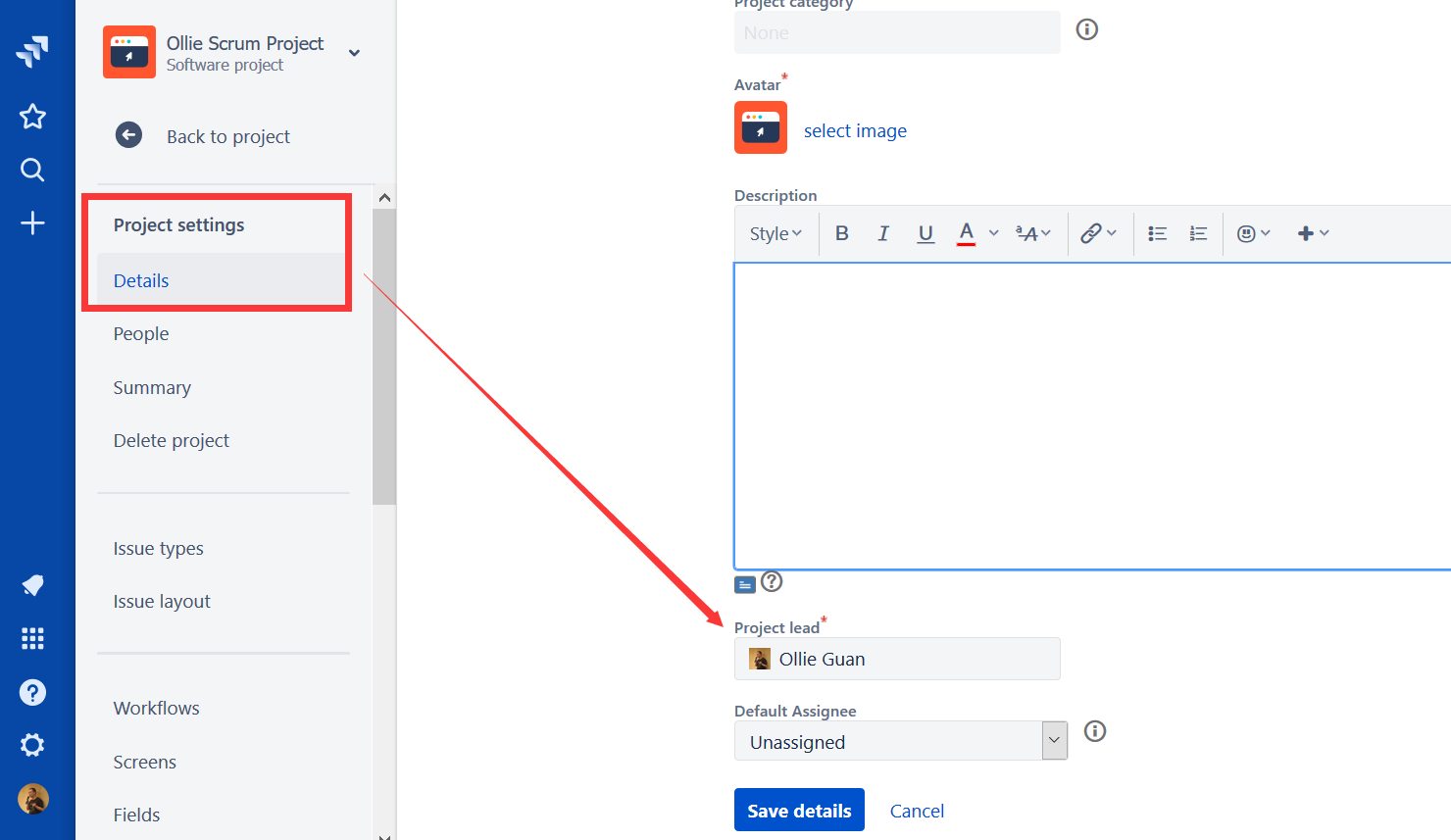Click the Create plus icon in the sidebar
This screenshot has width=1451, height=840.
pyautogui.click(x=32, y=222)
